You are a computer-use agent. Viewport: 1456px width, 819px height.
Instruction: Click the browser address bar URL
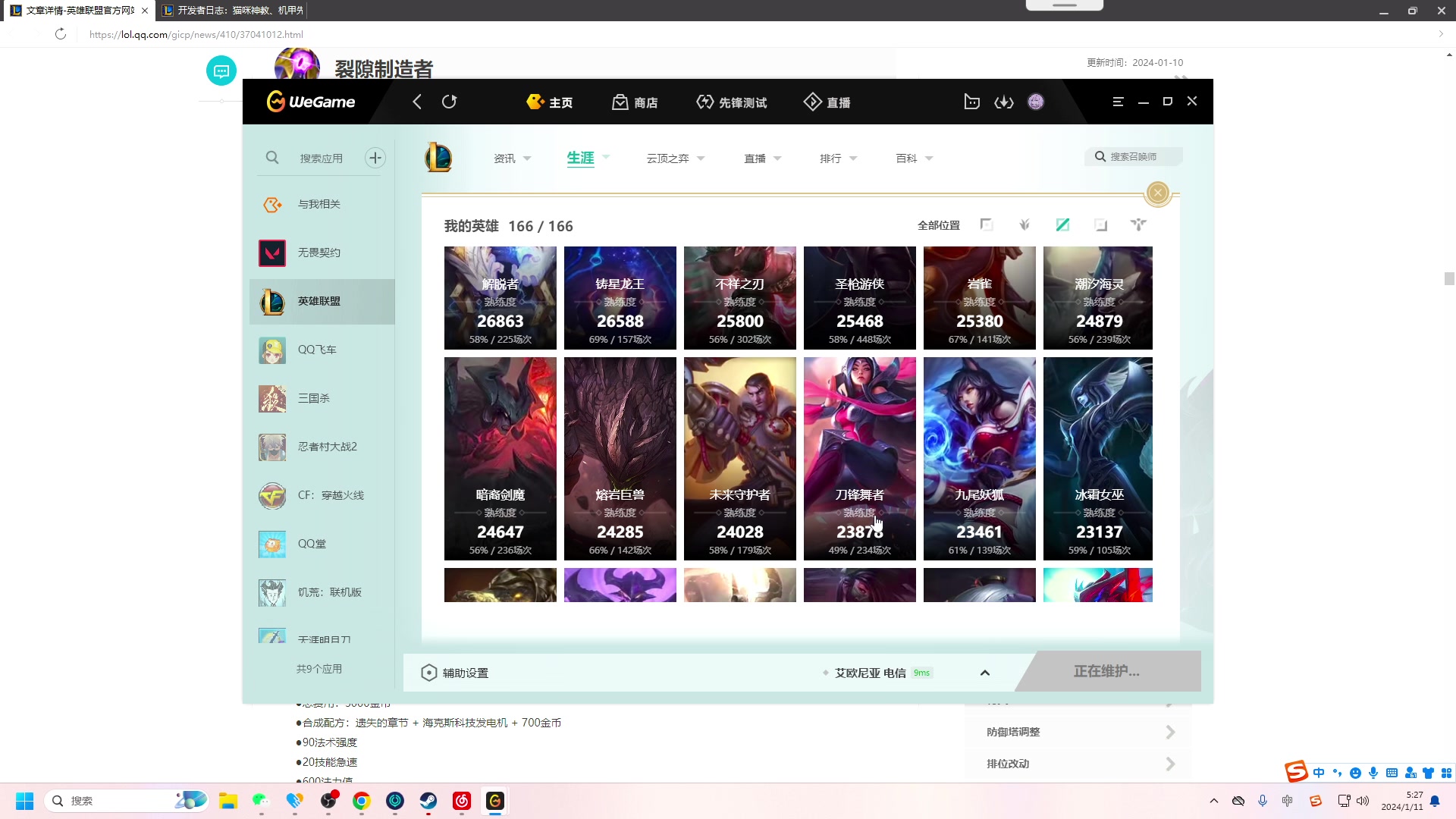pos(196,34)
